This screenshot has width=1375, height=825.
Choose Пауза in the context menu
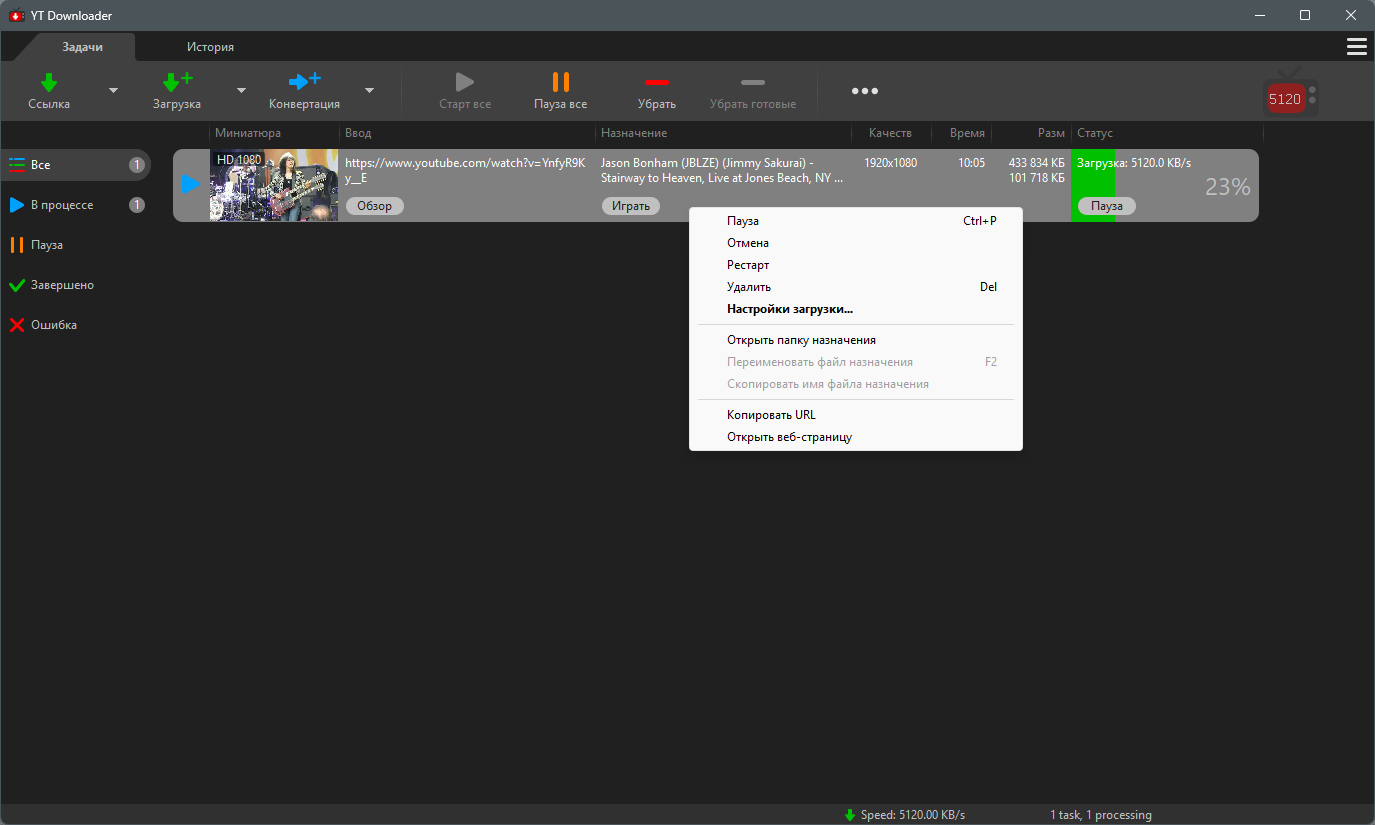[855, 221]
